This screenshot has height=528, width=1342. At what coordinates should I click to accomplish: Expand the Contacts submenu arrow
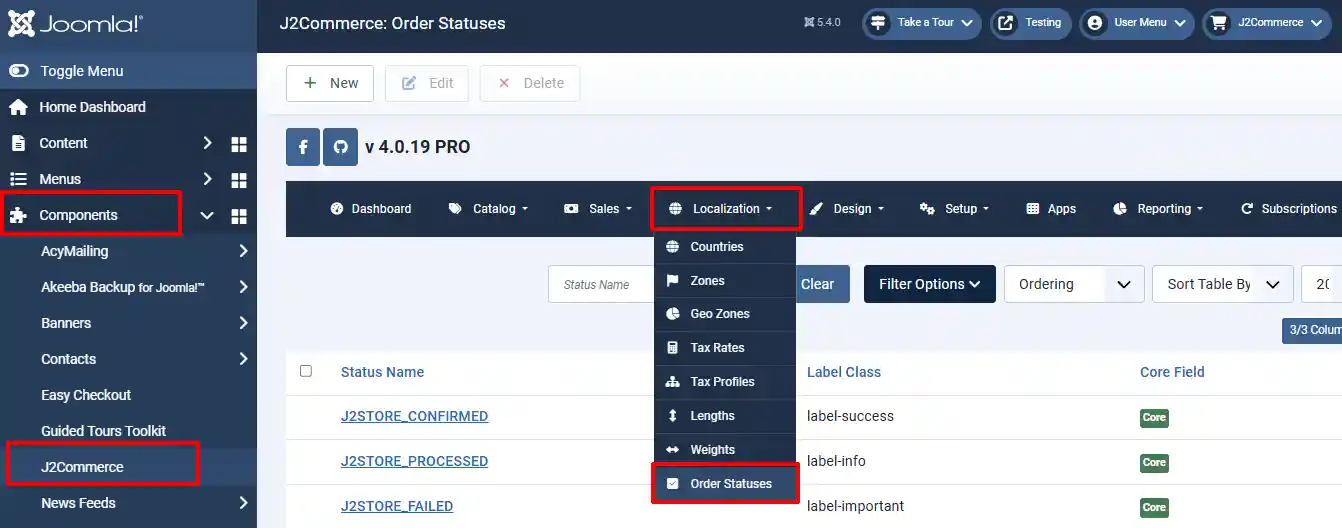click(244, 359)
